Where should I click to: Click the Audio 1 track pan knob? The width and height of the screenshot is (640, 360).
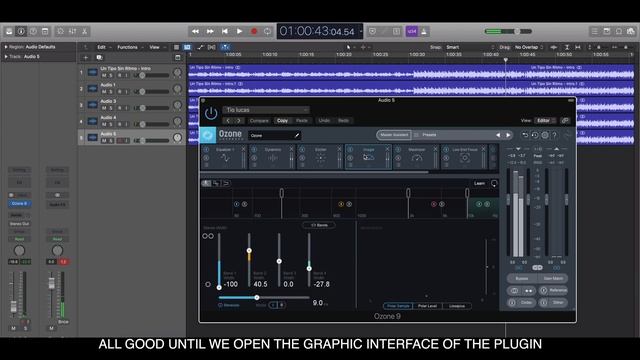[177, 89]
